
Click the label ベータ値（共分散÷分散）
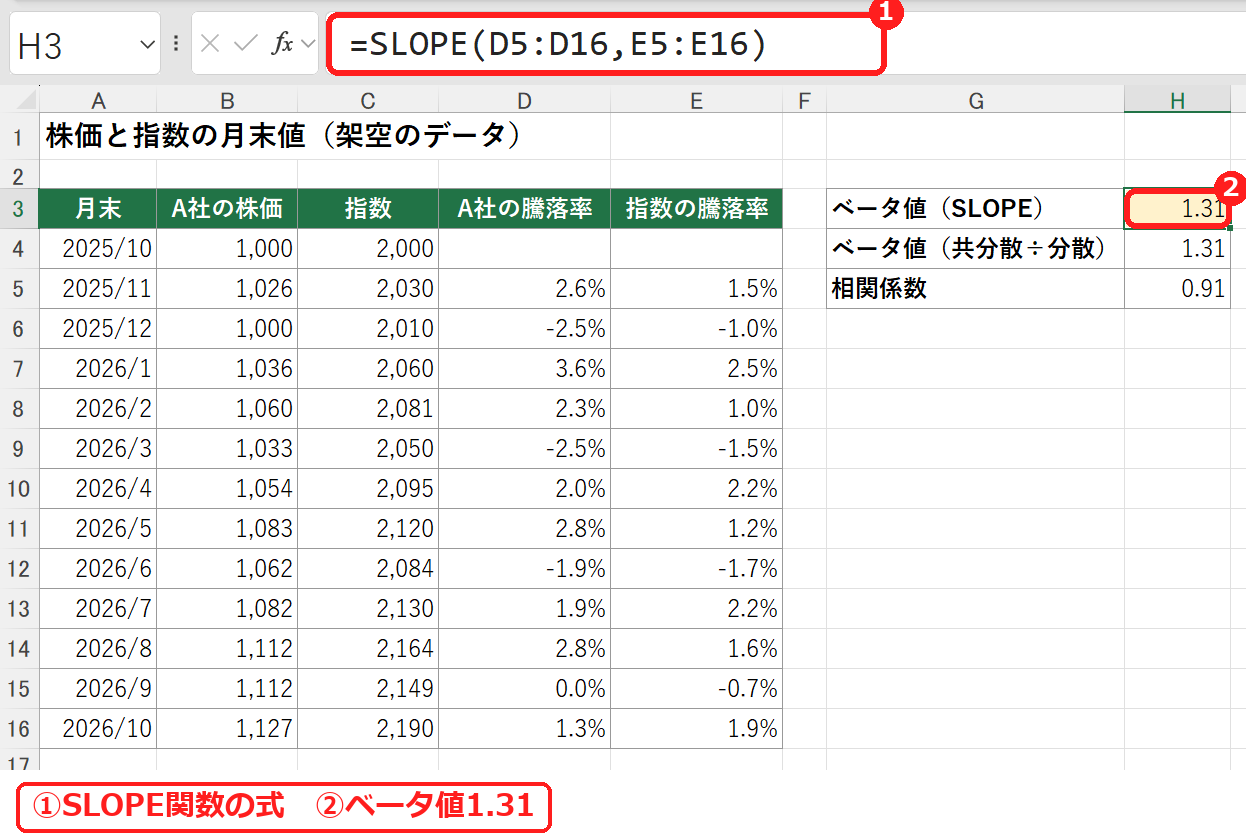976,248
